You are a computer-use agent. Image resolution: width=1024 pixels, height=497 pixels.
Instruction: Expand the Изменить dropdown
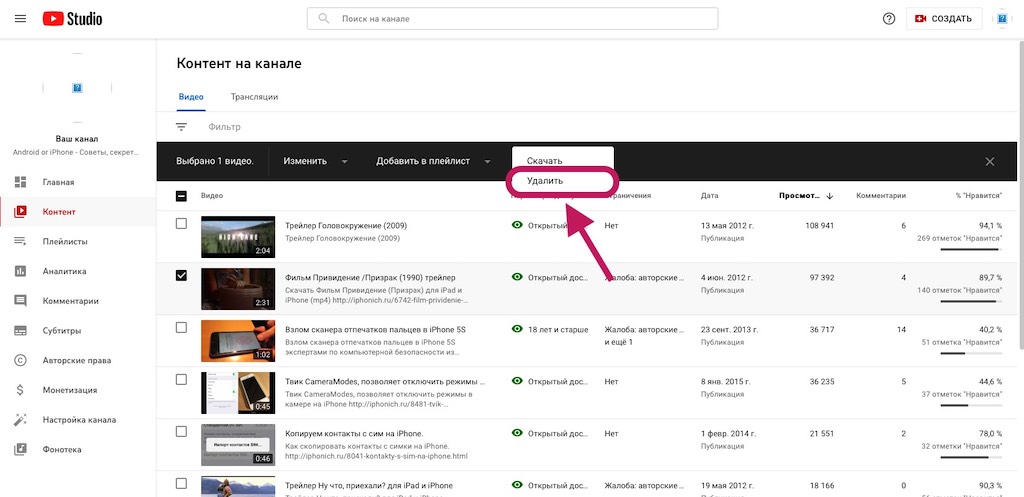tap(315, 161)
